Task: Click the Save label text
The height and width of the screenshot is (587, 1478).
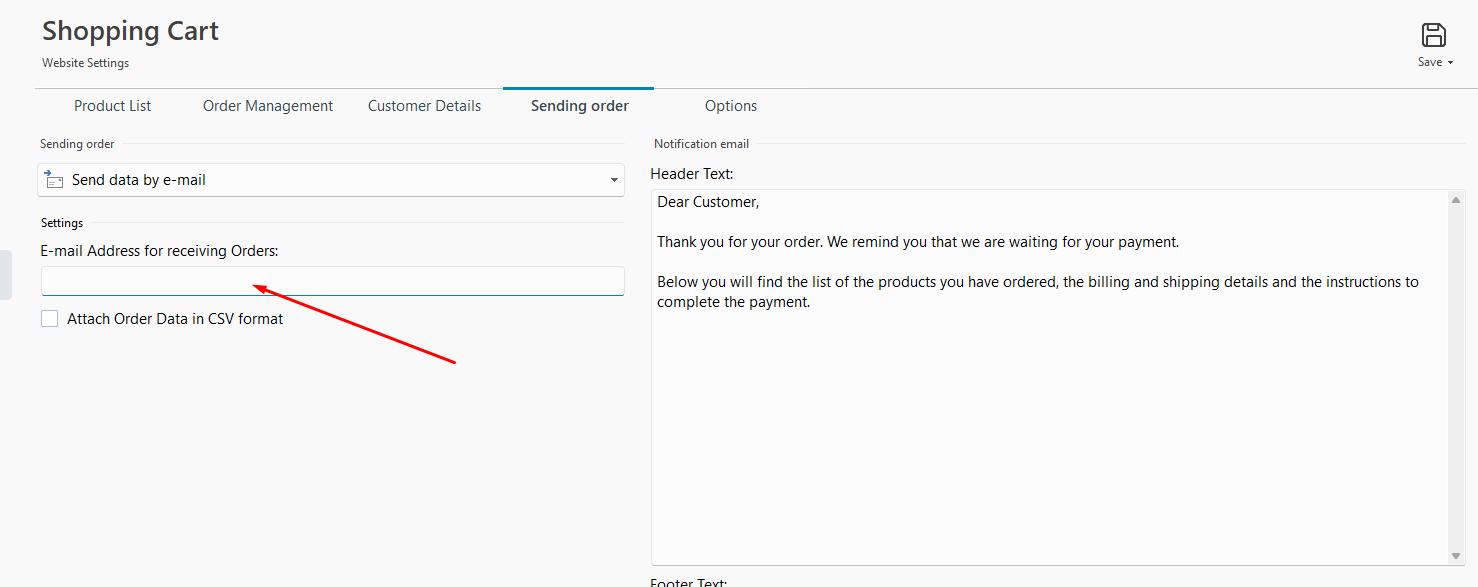Action: click(x=1430, y=62)
